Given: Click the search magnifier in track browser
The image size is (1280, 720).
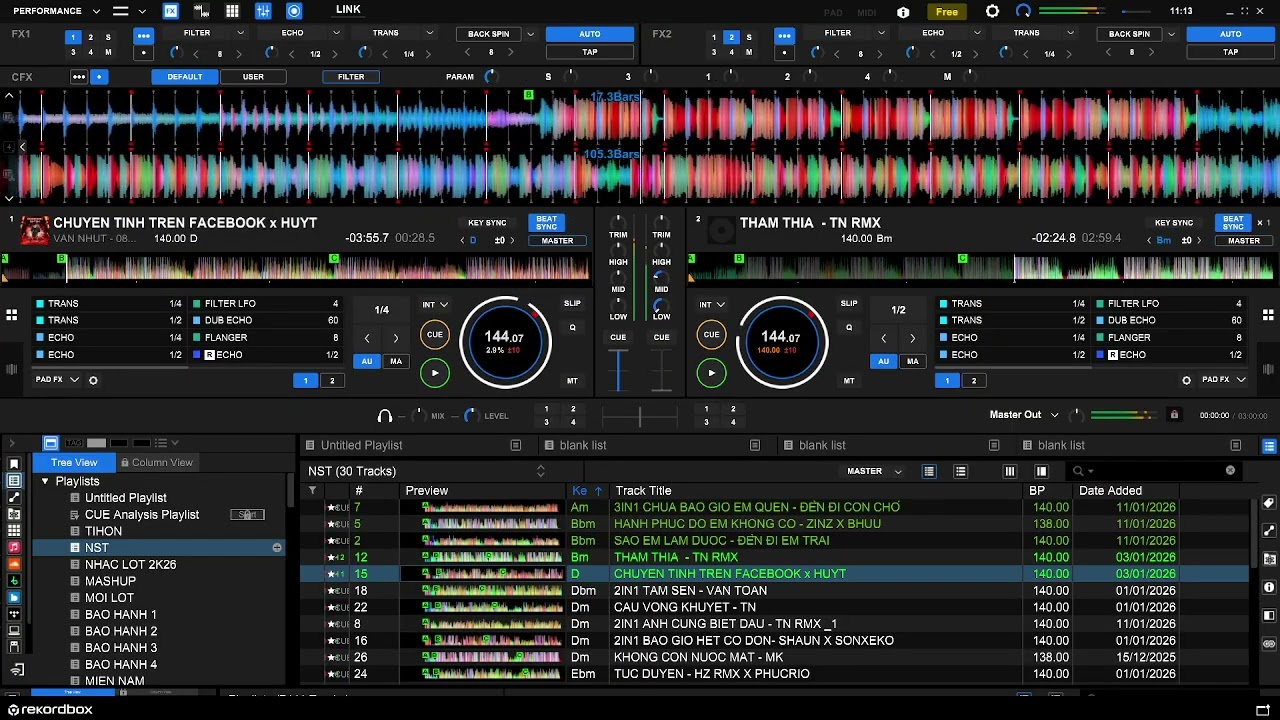Looking at the screenshot, I should click(1078, 471).
